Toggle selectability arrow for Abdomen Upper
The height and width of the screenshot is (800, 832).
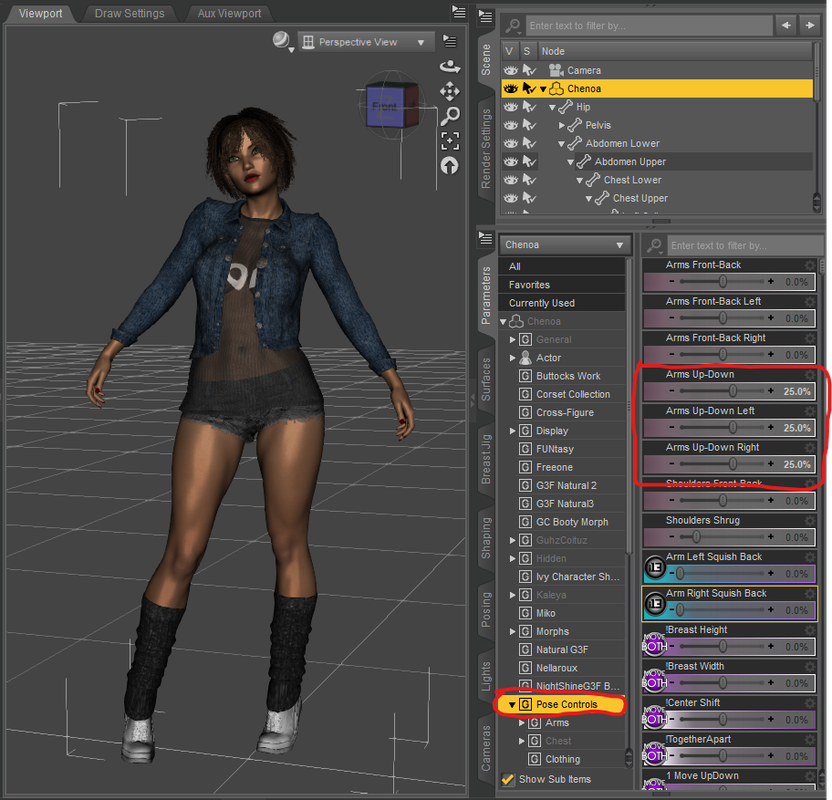click(529, 161)
